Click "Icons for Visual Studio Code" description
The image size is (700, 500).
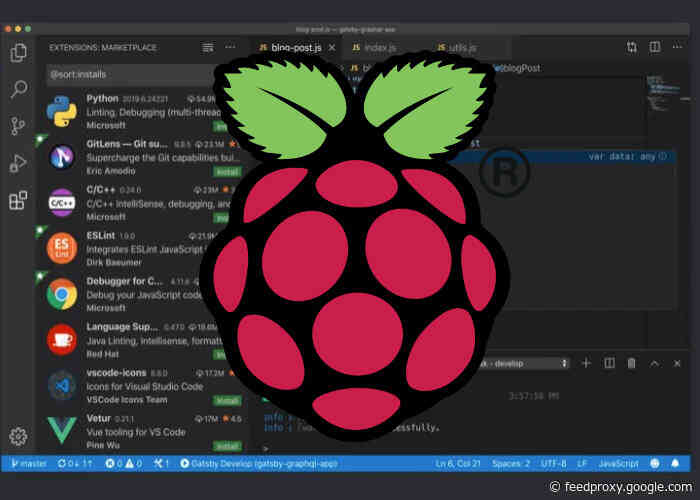[x=145, y=387]
